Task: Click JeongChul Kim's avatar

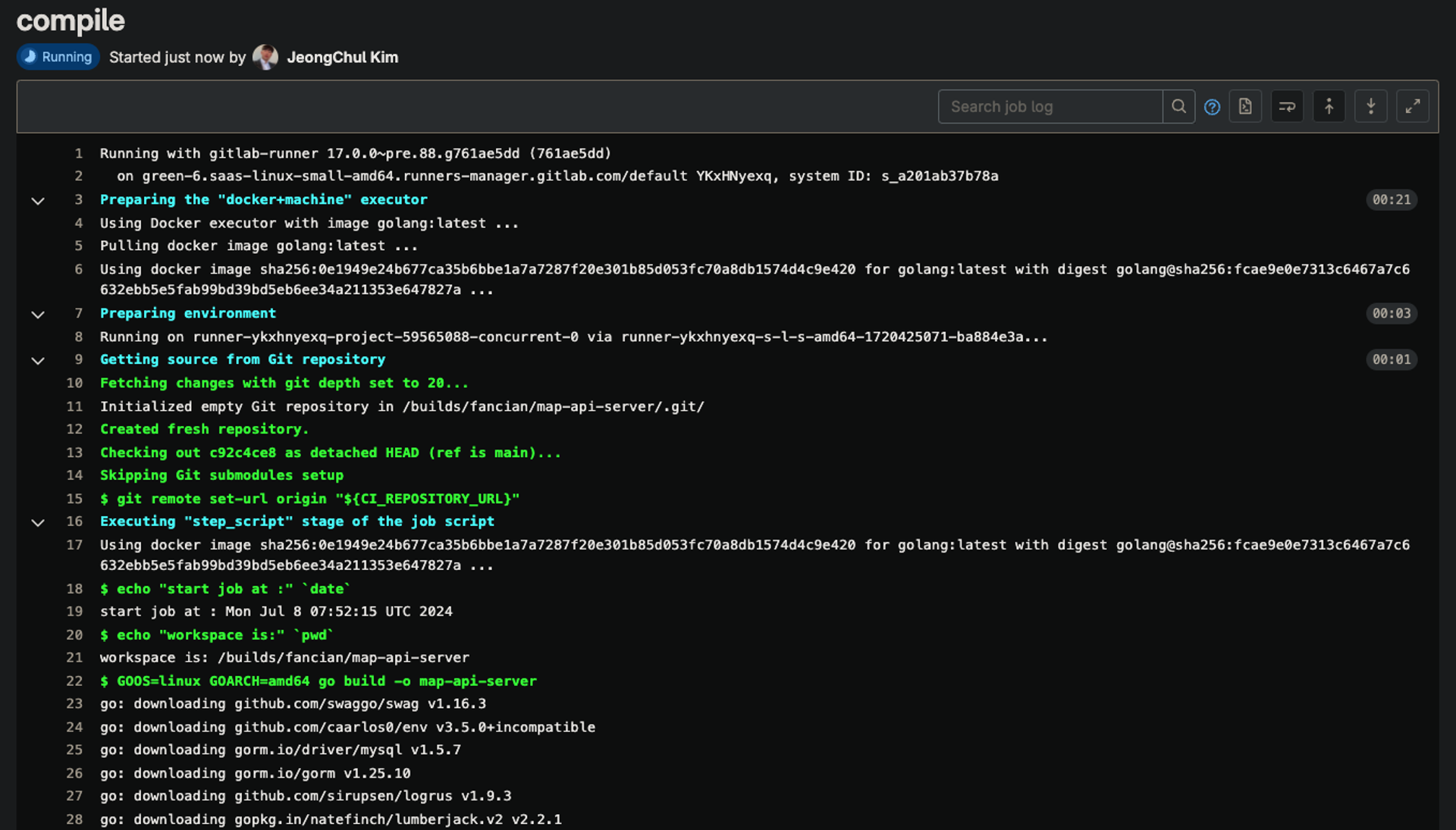Action: (x=265, y=58)
